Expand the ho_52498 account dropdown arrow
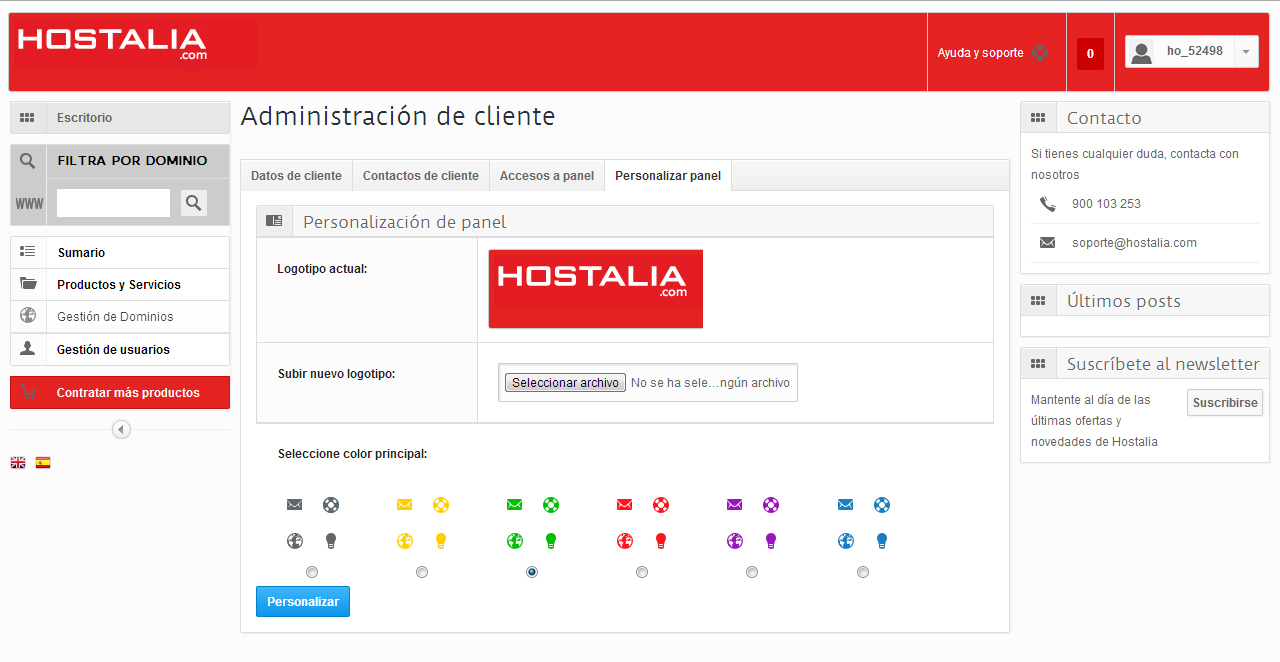 (1245, 52)
